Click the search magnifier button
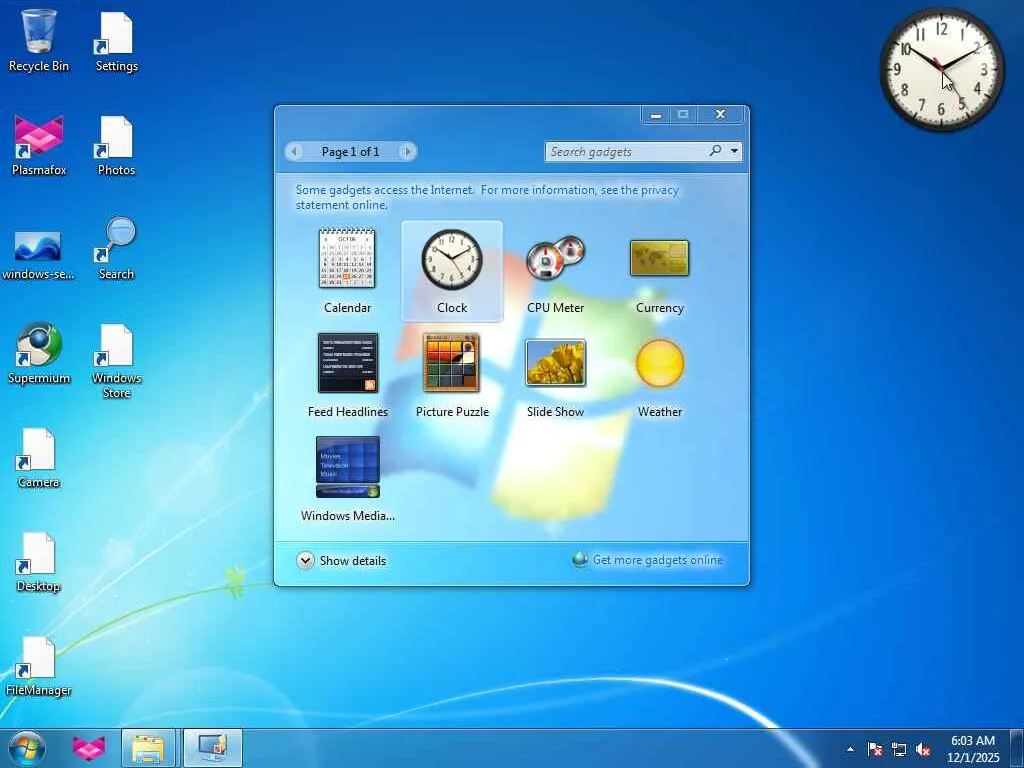 pyautogui.click(x=716, y=151)
